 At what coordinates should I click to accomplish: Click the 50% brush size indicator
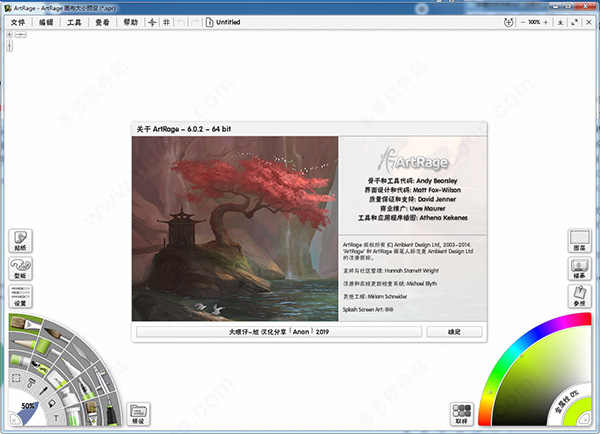click(28, 406)
